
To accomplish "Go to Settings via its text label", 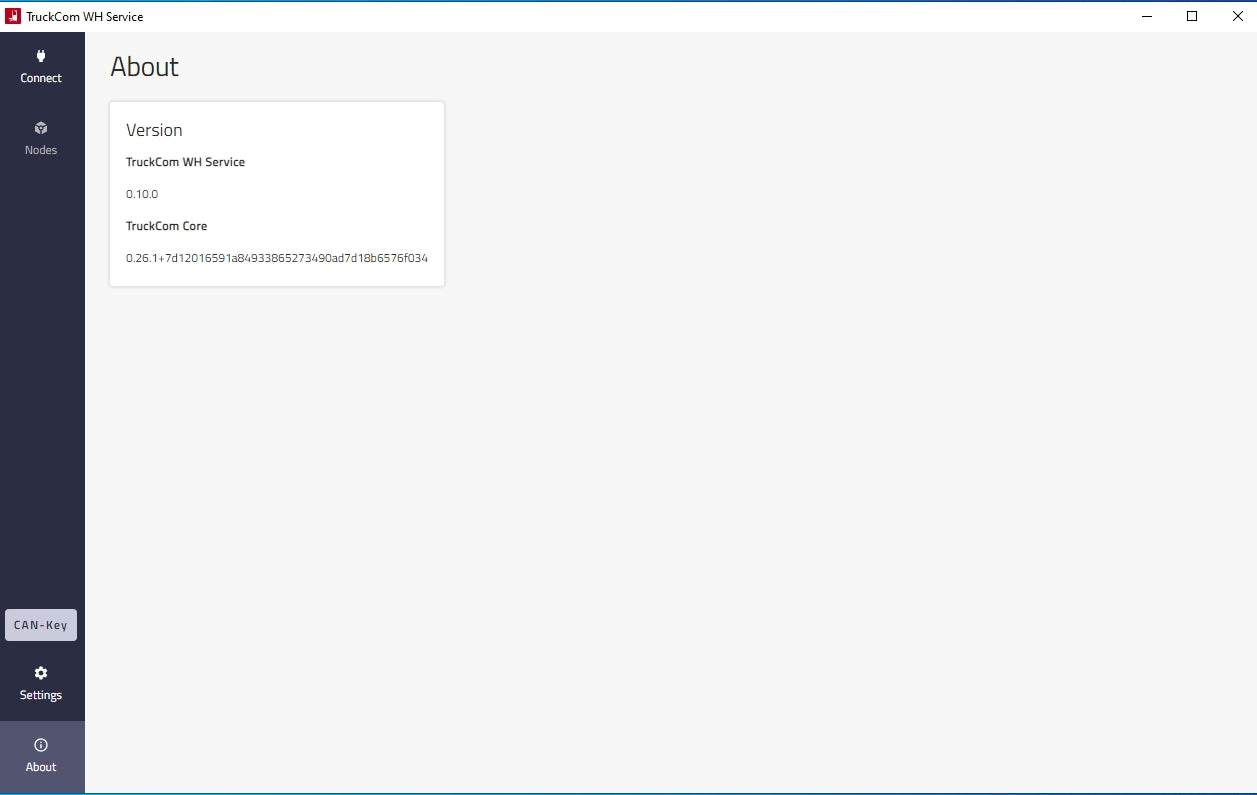I will 41,695.
